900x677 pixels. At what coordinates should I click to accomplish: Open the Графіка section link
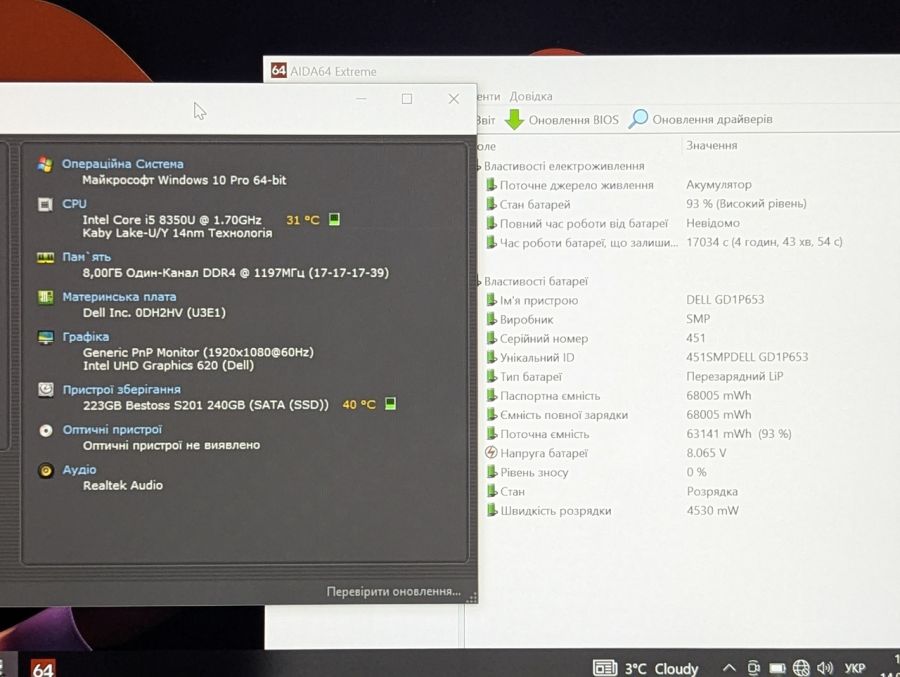coord(86,336)
